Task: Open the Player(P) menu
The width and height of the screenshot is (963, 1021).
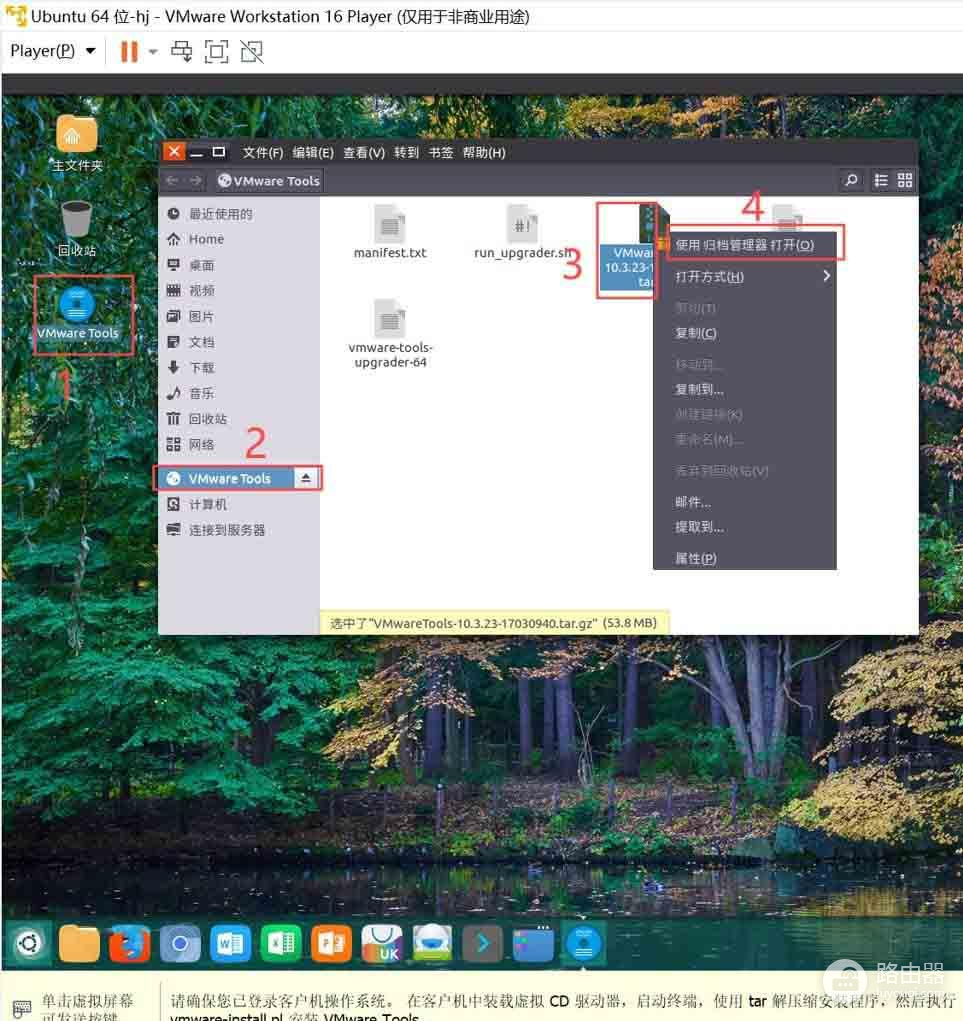Action: [x=53, y=51]
